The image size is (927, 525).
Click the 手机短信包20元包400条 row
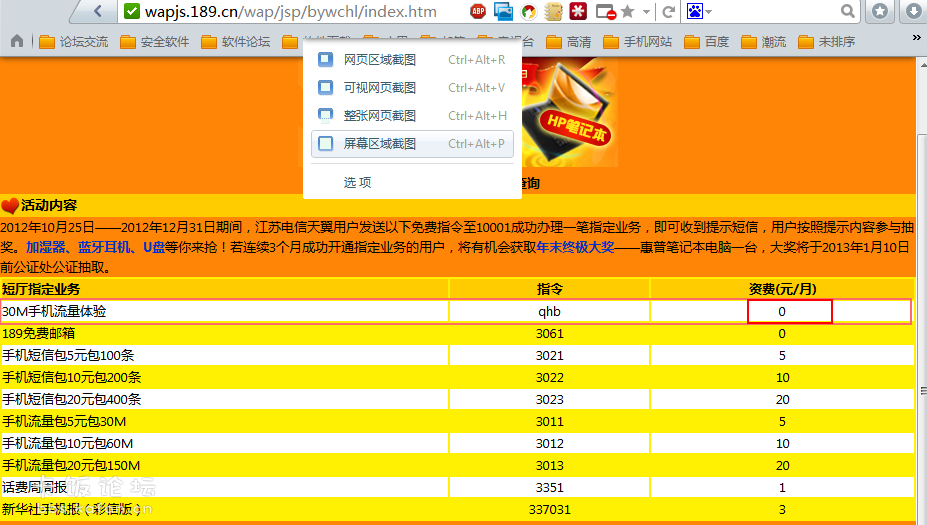72,399
